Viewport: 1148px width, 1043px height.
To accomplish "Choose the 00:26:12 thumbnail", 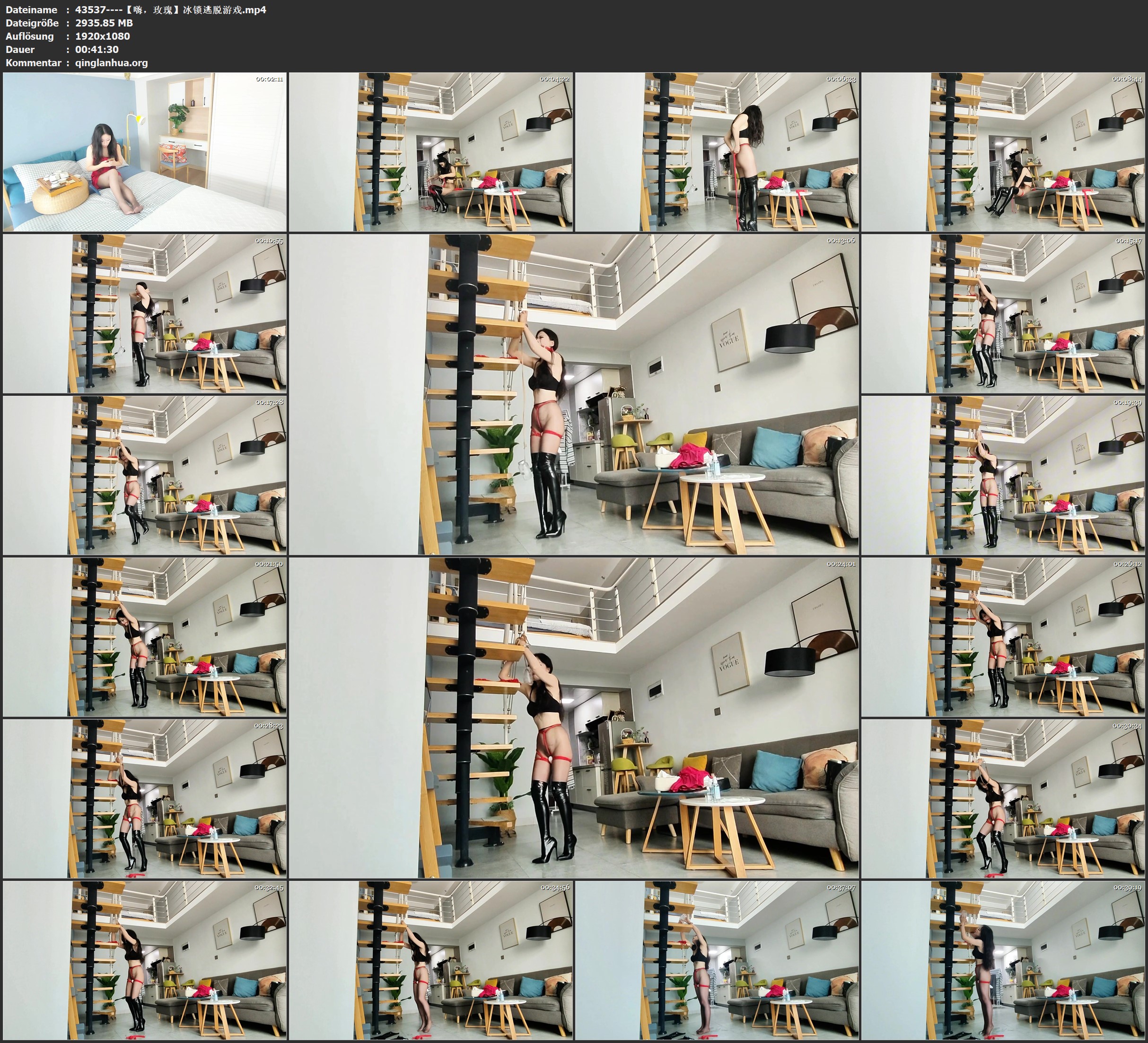I will coord(1003,637).
